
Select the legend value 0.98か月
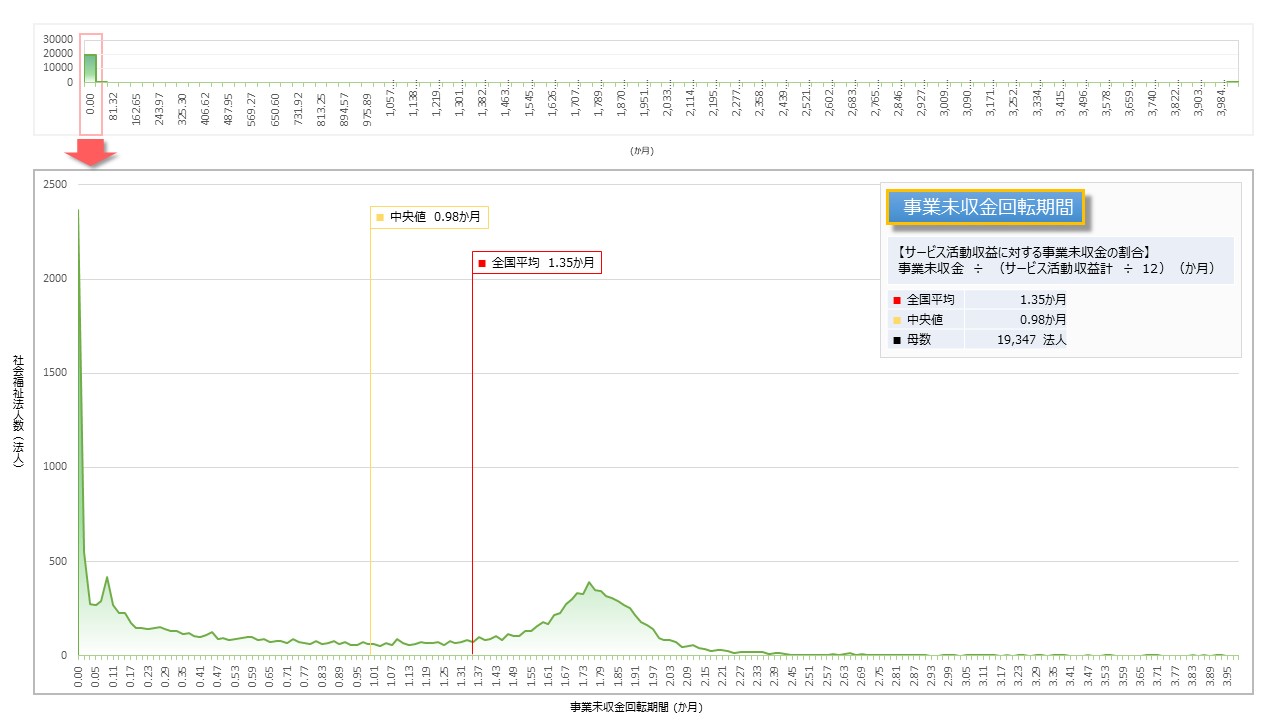pos(1043,320)
